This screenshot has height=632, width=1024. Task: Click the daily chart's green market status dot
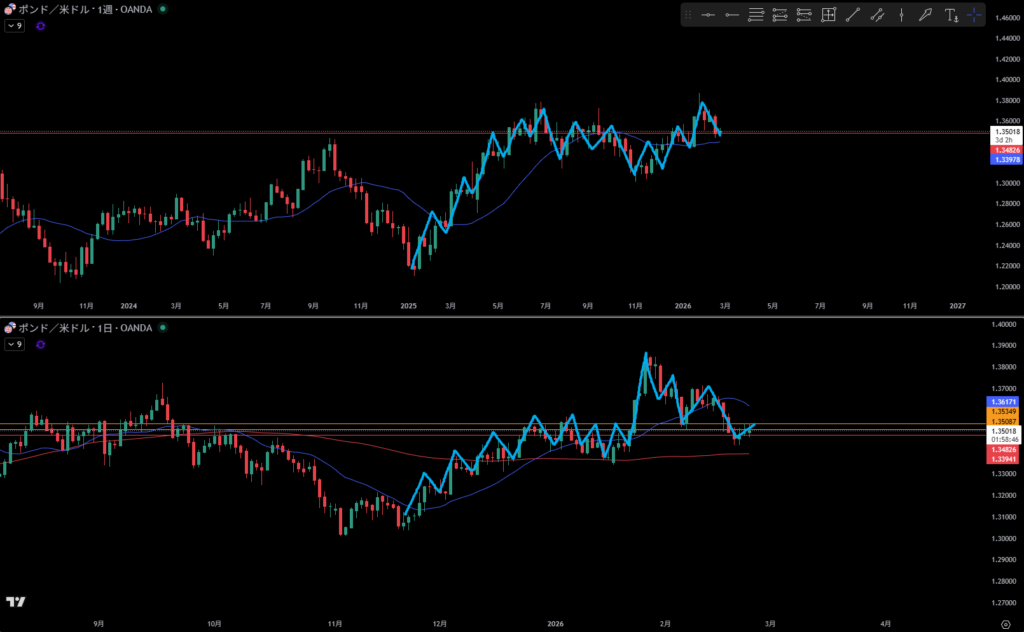(163, 327)
